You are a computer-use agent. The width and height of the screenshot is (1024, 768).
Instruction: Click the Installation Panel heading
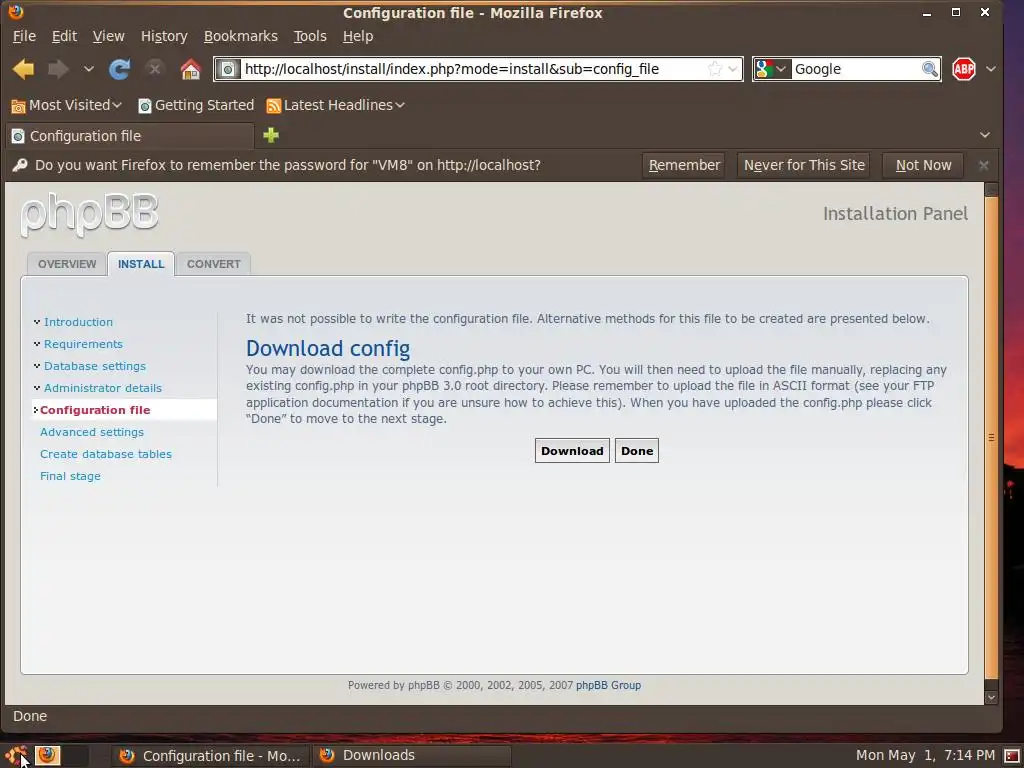pyautogui.click(x=895, y=214)
